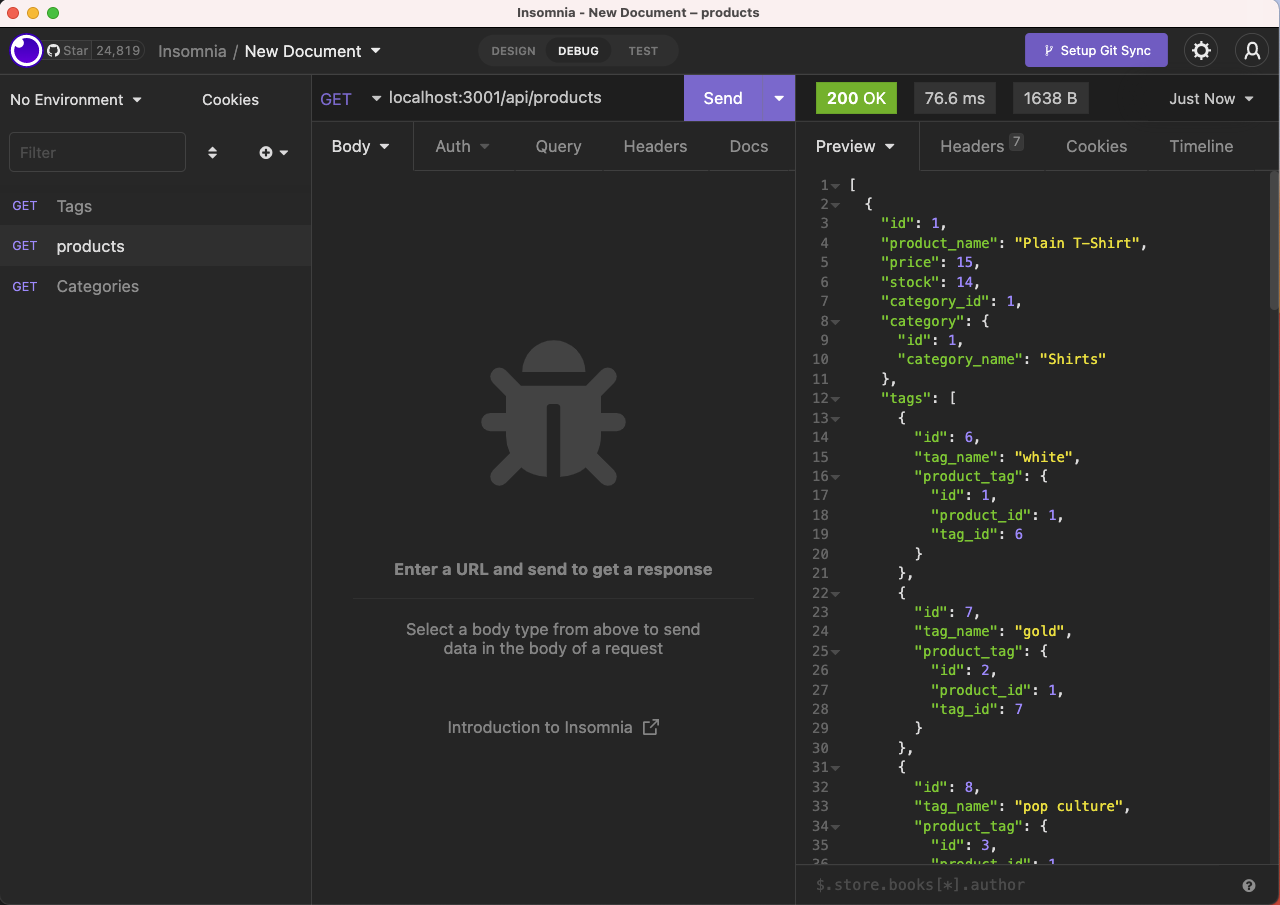
Task: Click the JSONPath response filter field
Action: coord(1020,885)
